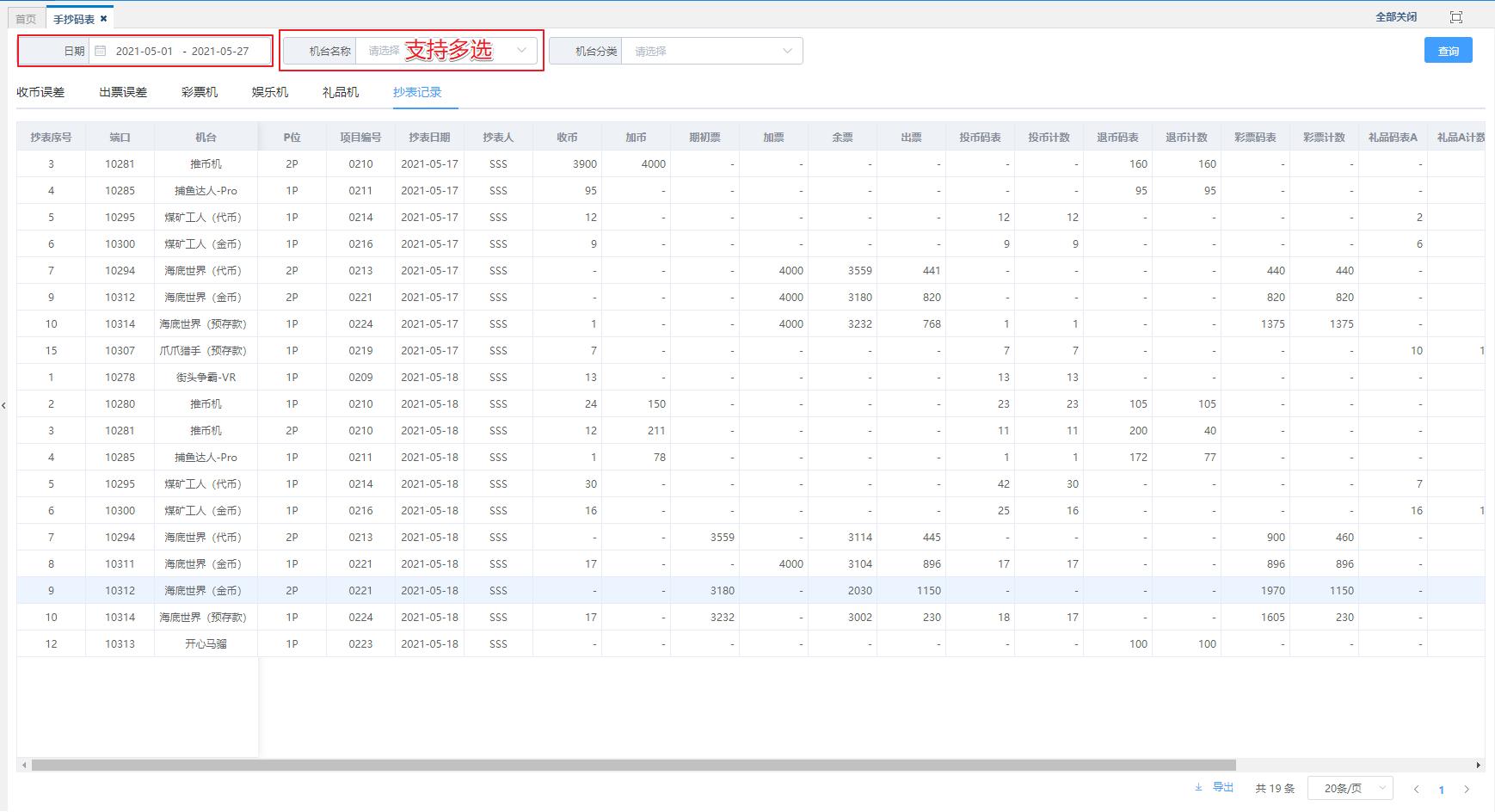Click the start date 2021-05-01 field
Image resolution: width=1495 pixels, height=812 pixels.
click(x=145, y=51)
